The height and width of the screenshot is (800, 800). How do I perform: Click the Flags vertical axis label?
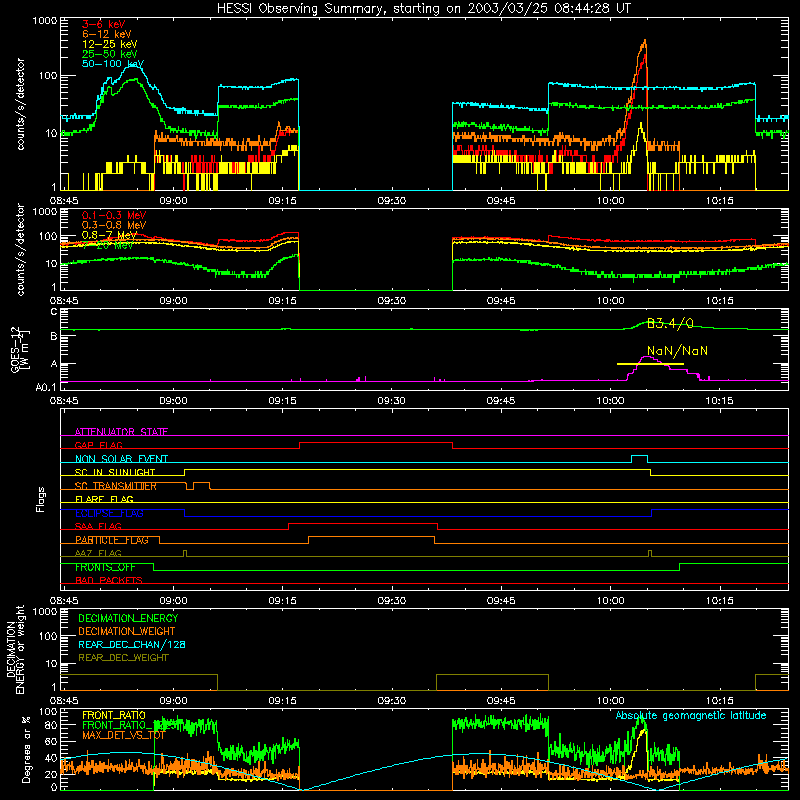(41, 500)
